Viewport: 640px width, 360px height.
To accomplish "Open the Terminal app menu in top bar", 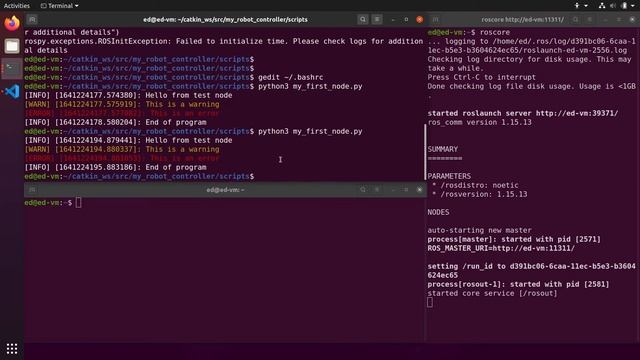I will 60,6.
